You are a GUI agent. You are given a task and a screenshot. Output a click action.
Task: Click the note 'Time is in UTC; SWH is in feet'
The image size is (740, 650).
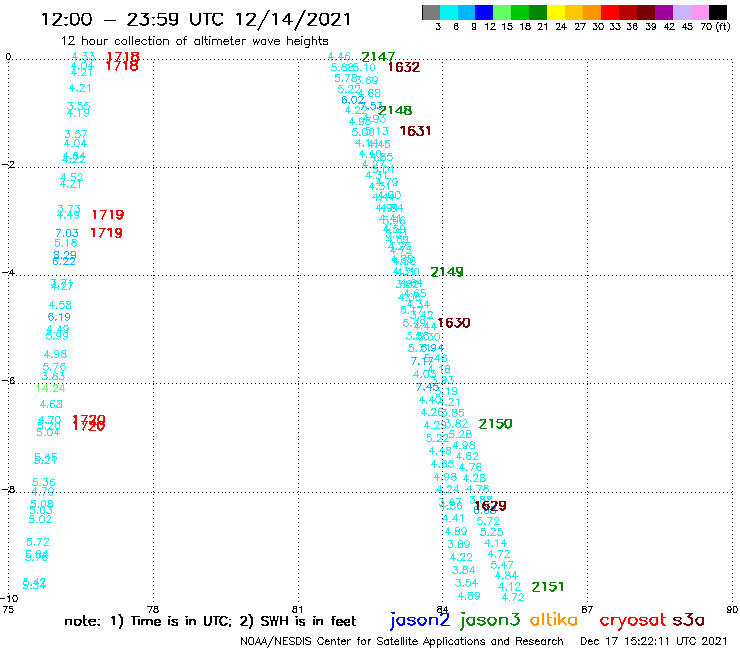point(210,621)
